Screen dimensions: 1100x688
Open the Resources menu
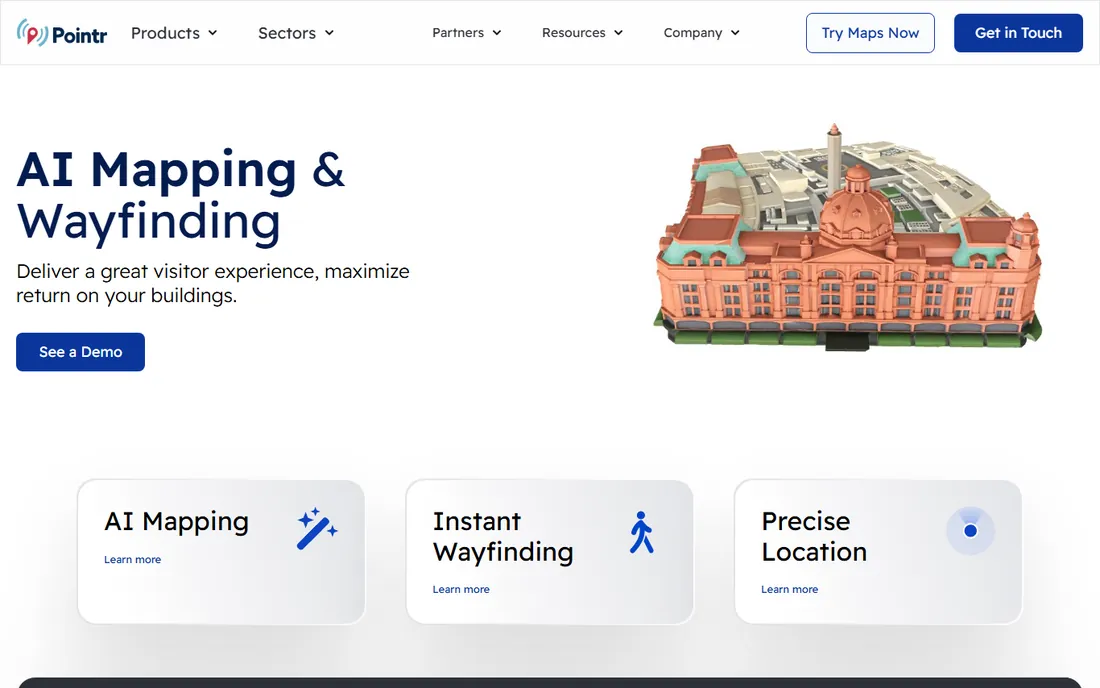tap(582, 33)
